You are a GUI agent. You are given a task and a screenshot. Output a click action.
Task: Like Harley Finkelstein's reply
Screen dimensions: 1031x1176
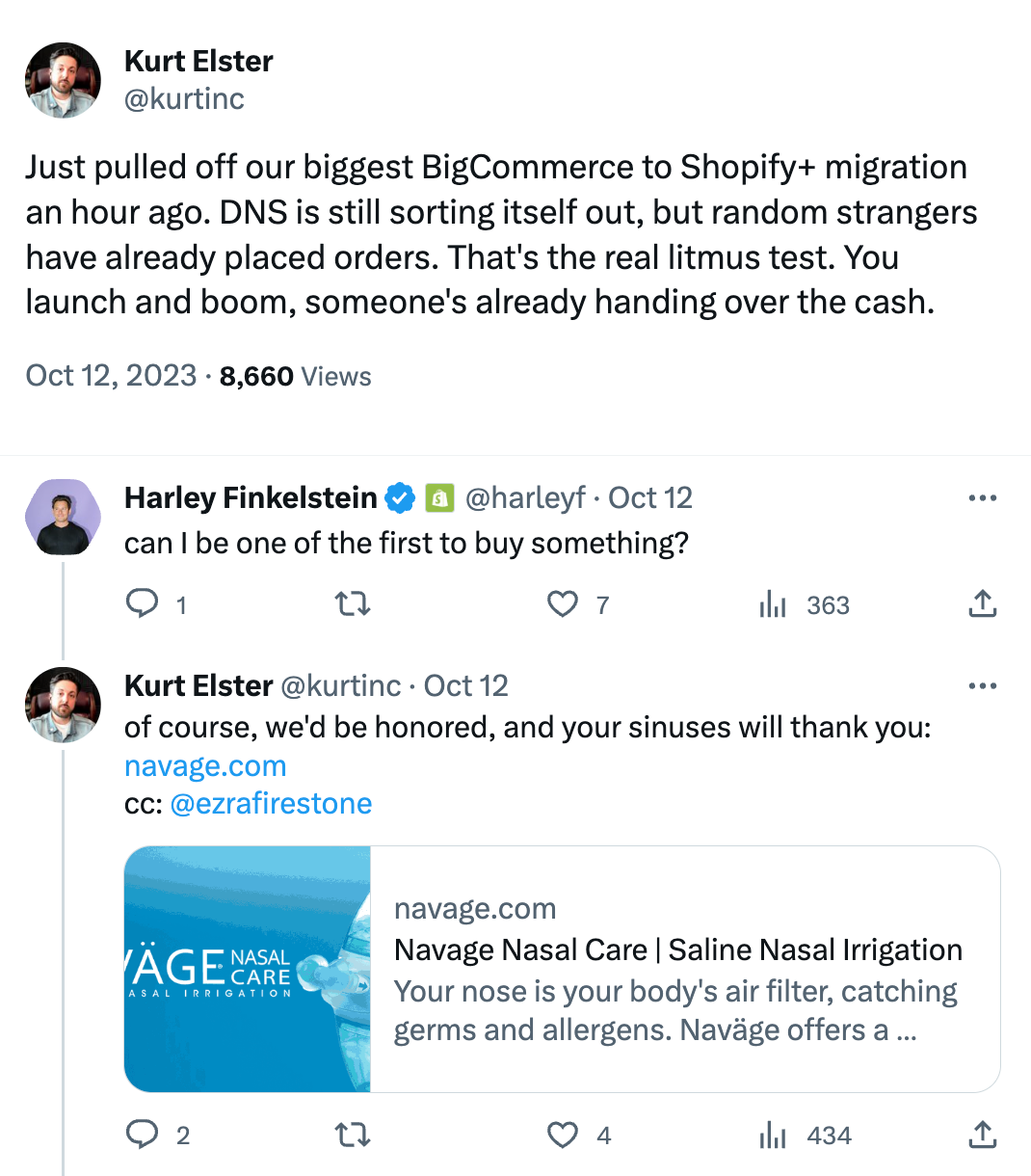pos(563,604)
